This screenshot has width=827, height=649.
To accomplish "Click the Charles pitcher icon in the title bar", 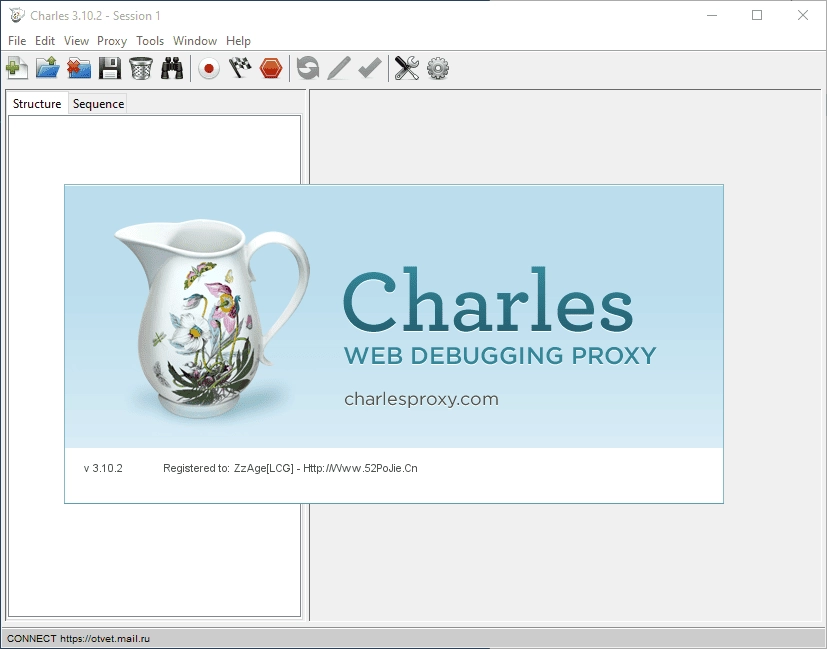I will point(17,15).
